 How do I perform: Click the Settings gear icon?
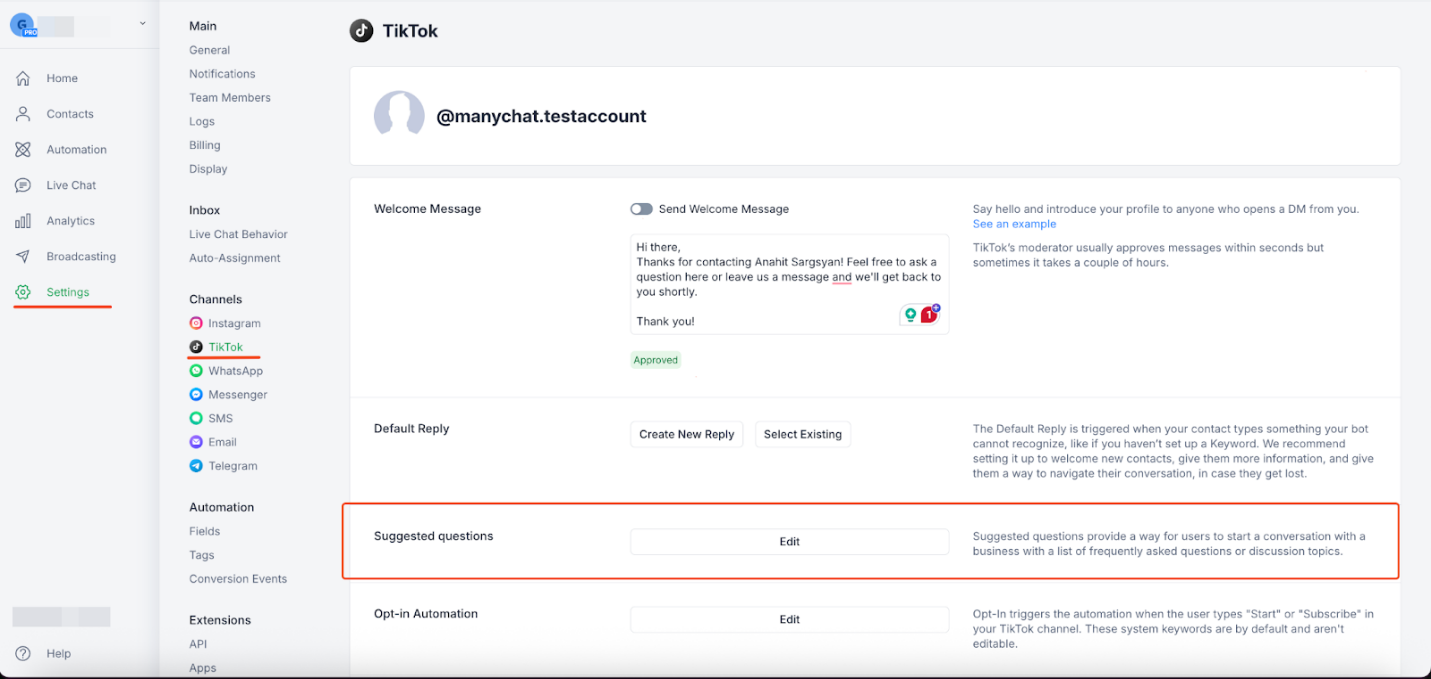(x=24, y=291)
